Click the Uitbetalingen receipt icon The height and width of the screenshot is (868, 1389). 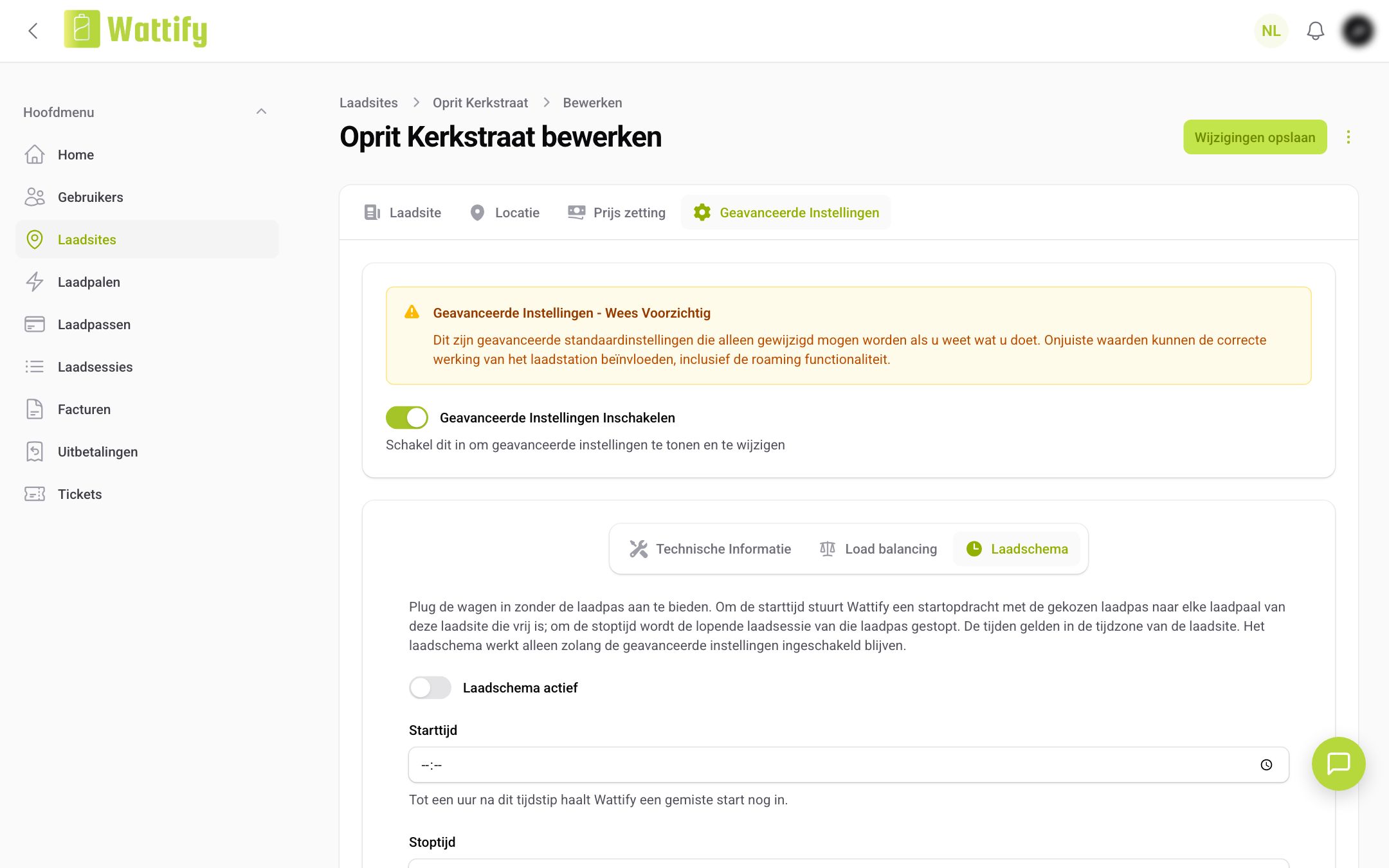click(35, 452)
